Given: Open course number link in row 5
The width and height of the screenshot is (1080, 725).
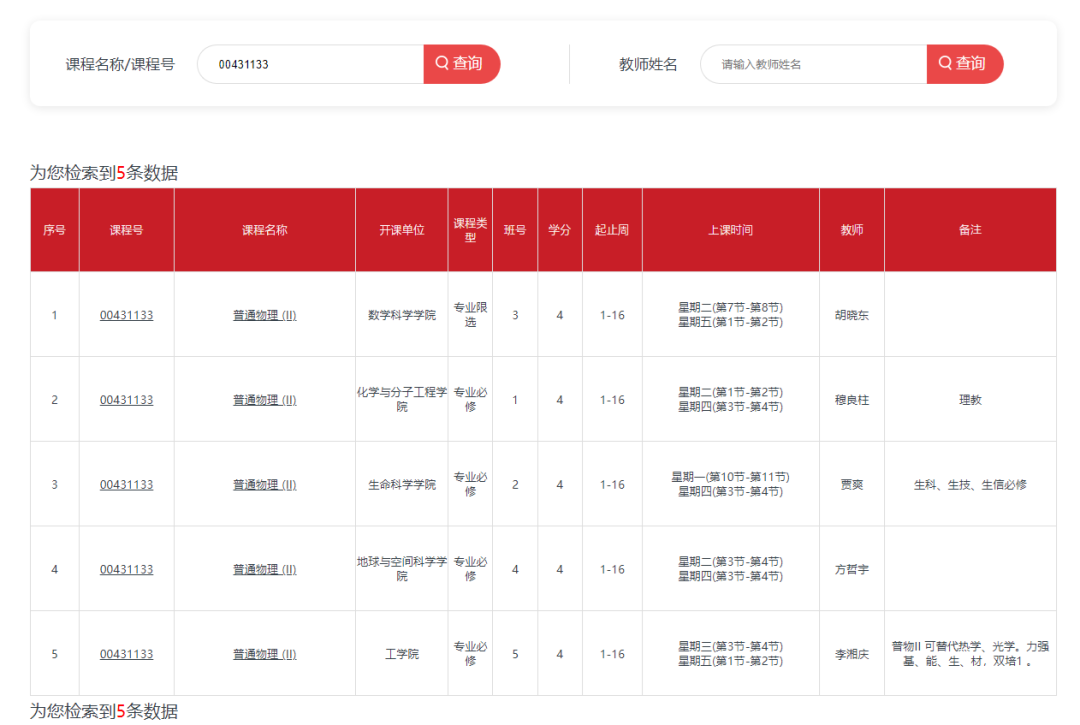Looking at the screenshot, I should (126, 655).
